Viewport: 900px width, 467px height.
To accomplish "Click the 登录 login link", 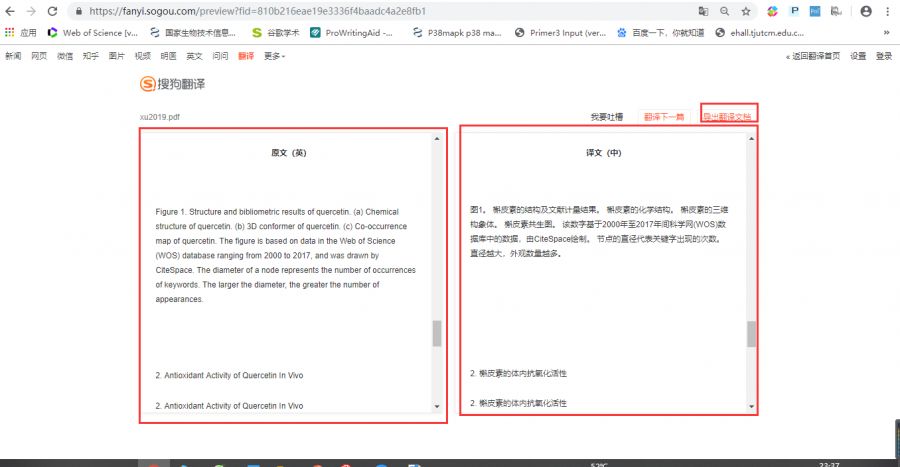I will (x=884, y=56).
